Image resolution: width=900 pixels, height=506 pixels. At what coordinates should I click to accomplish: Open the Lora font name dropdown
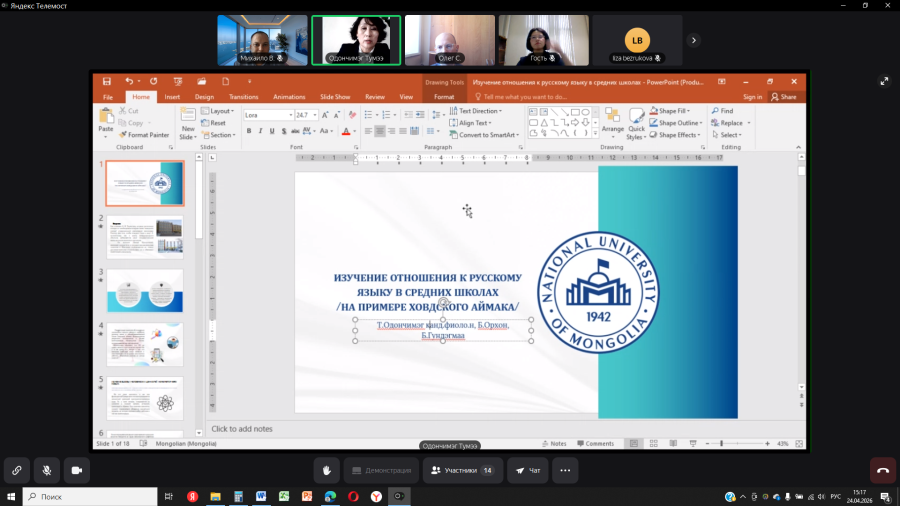tap(288, 115)
